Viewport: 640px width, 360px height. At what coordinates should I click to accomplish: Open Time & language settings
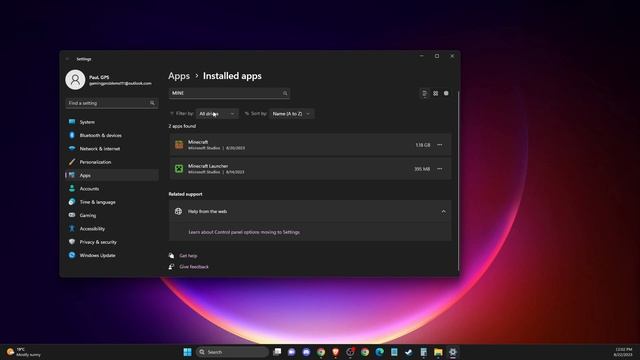(111, 202)
